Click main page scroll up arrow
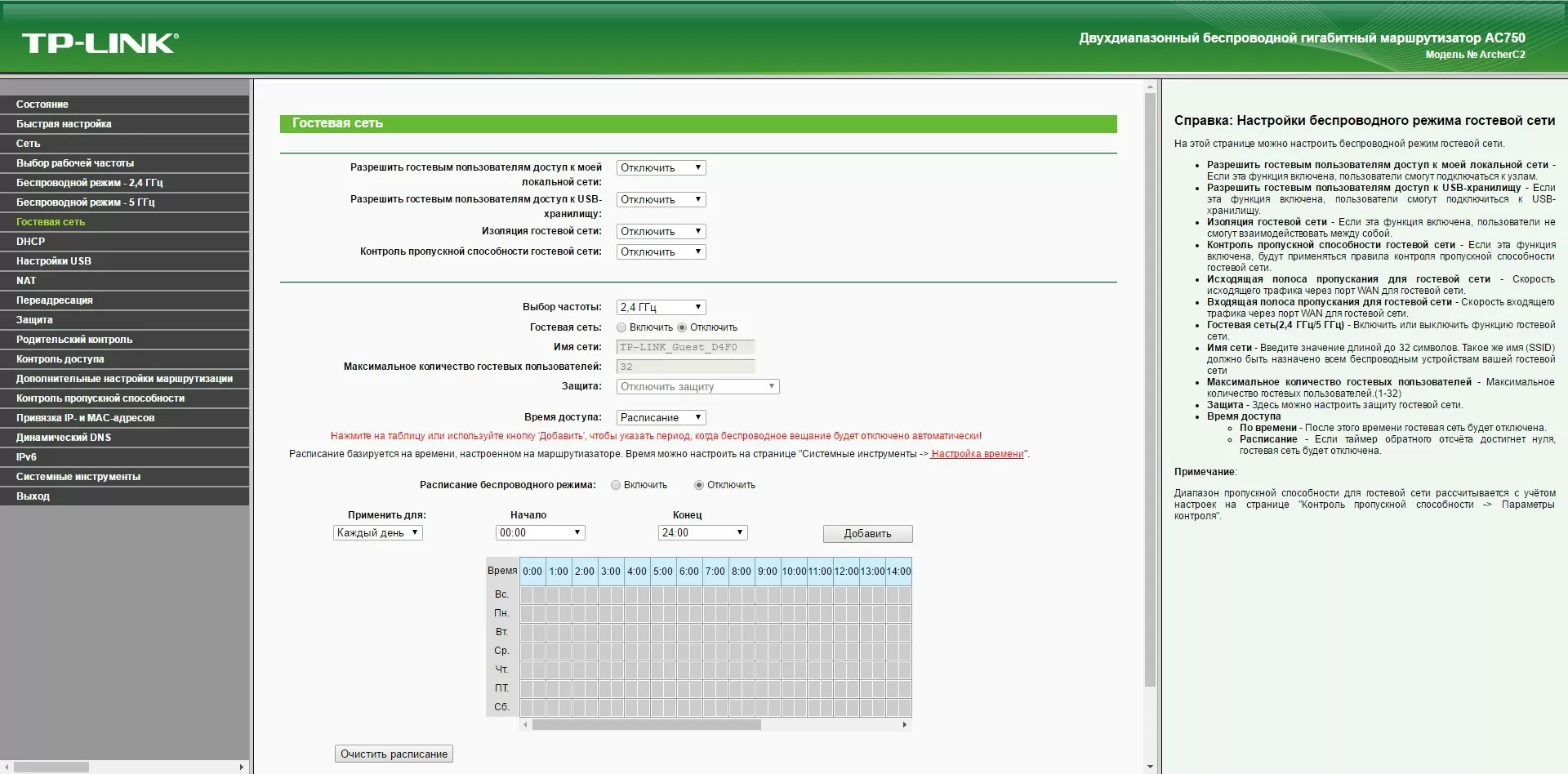This screenshot has width=1568, height=774. tap(1150, 87)
